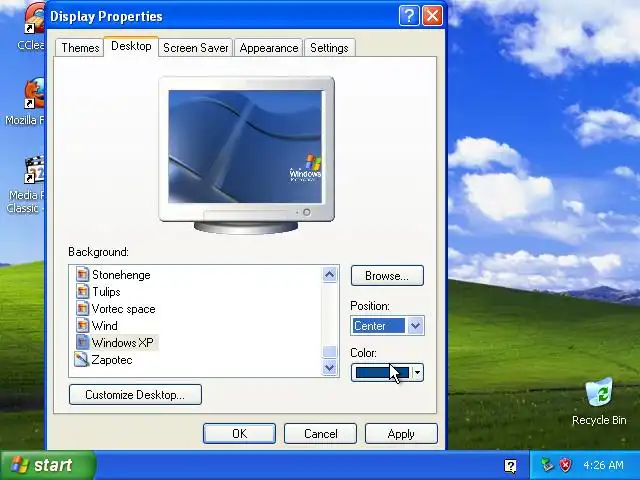Click the dialog's title bar Help button
This screenshot has height=480, width=640.
click(x=409, y=16)
